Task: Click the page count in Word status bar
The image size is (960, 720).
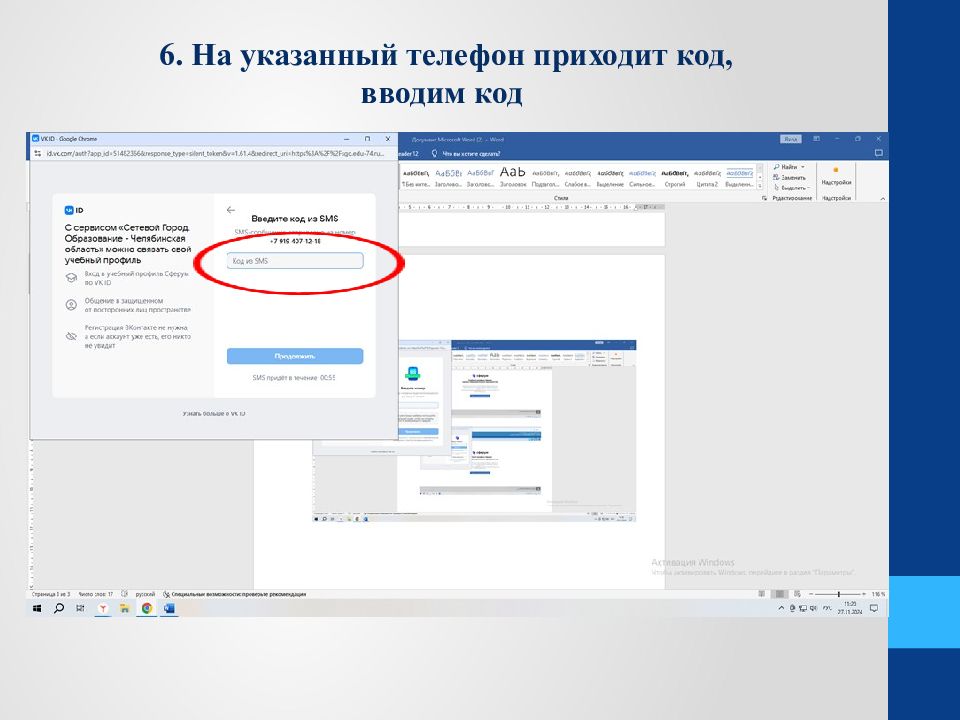Action: (51, 594)
